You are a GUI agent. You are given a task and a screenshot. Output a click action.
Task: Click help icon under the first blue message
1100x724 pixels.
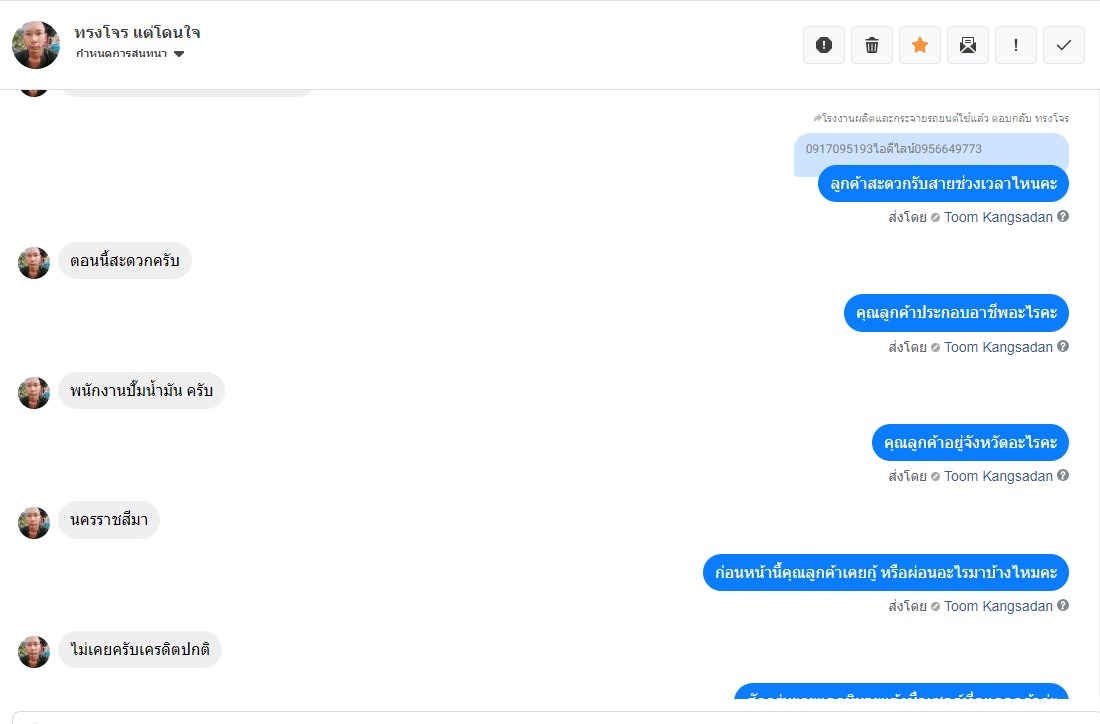[x=1063, y=217]
